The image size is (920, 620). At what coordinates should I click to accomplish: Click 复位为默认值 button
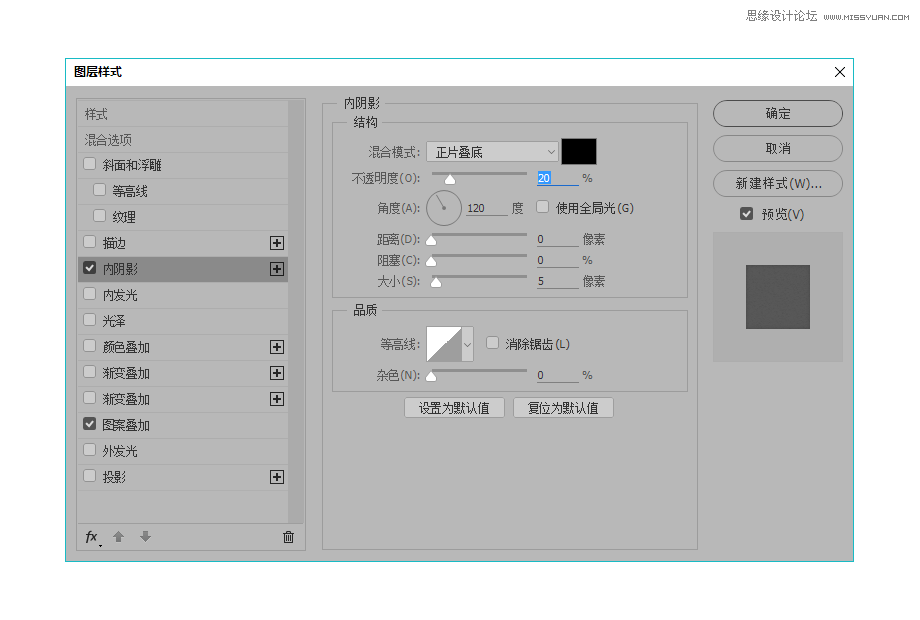click(x=563, y=408)
